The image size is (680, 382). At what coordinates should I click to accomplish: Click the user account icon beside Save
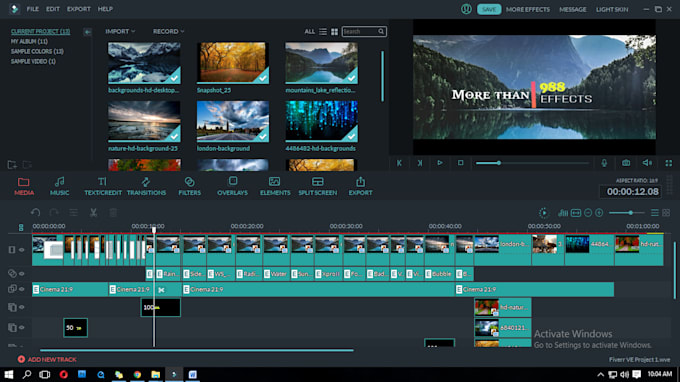tap(466, 9)
